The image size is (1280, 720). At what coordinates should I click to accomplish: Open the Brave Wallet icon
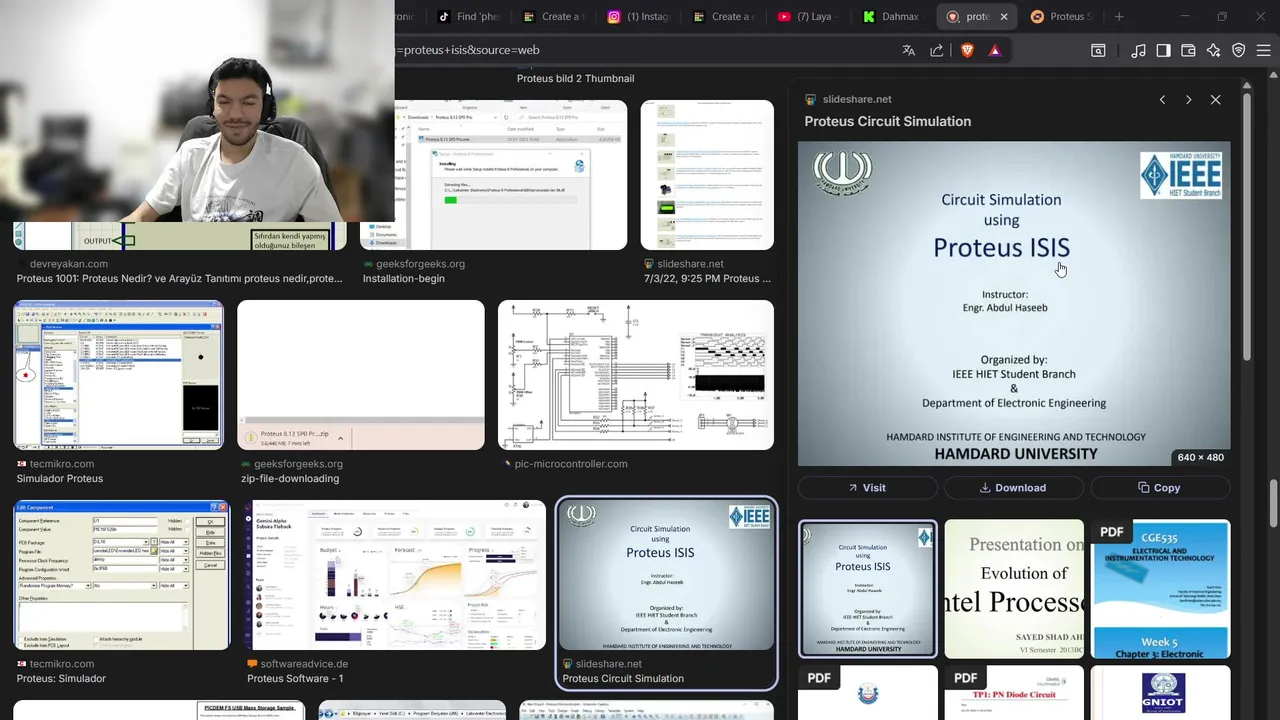point(1188,50)
